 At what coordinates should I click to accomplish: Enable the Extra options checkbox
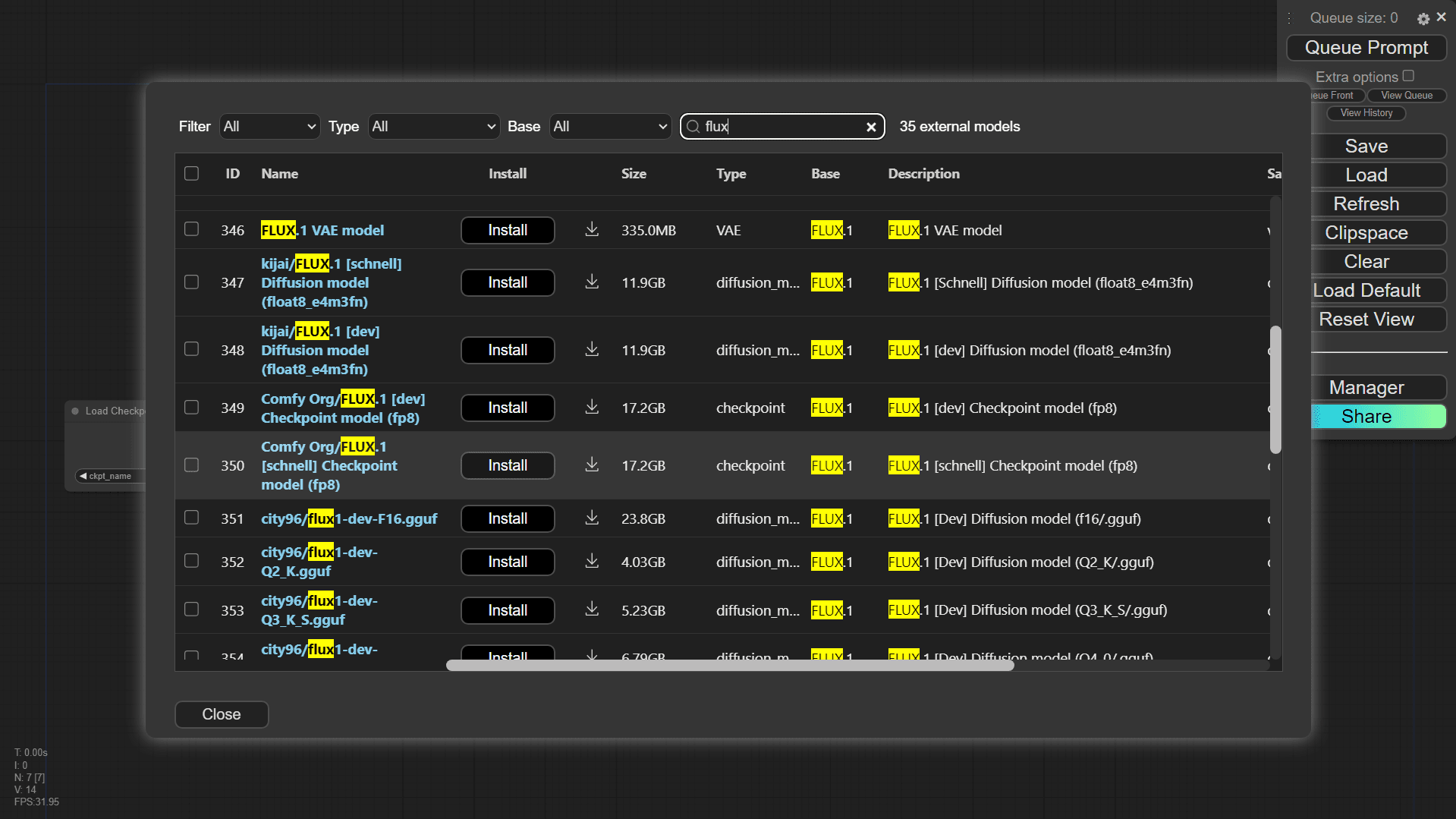coord(1408,76)
